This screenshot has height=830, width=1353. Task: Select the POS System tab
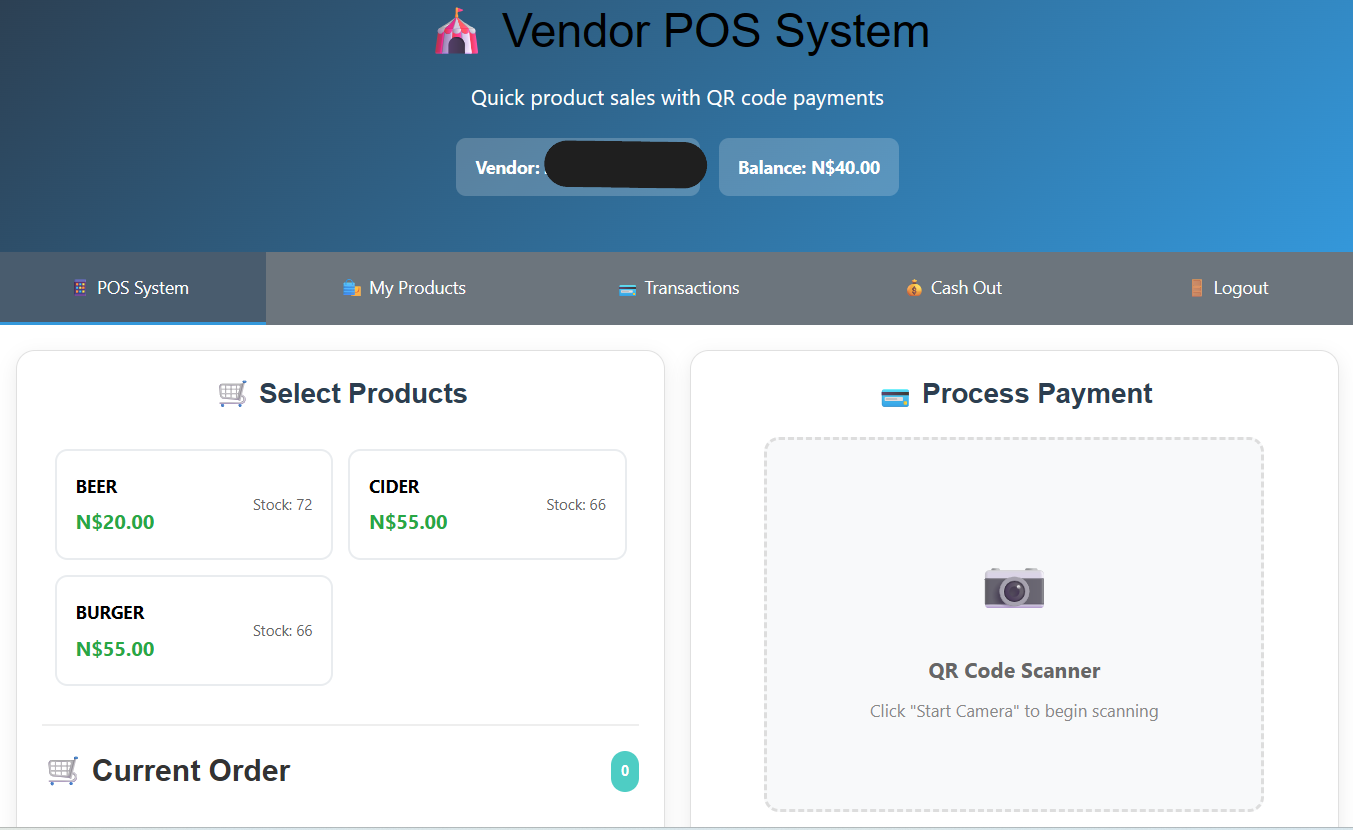tap(132, 288)
